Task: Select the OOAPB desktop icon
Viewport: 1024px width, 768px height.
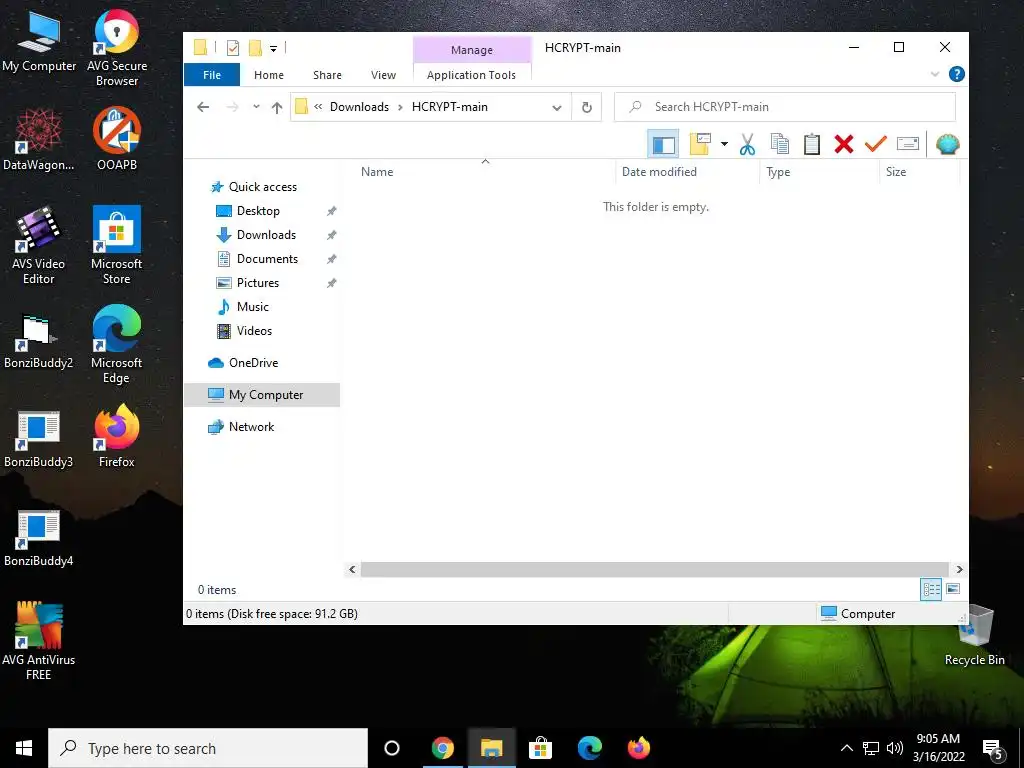Action: [117, 138]
